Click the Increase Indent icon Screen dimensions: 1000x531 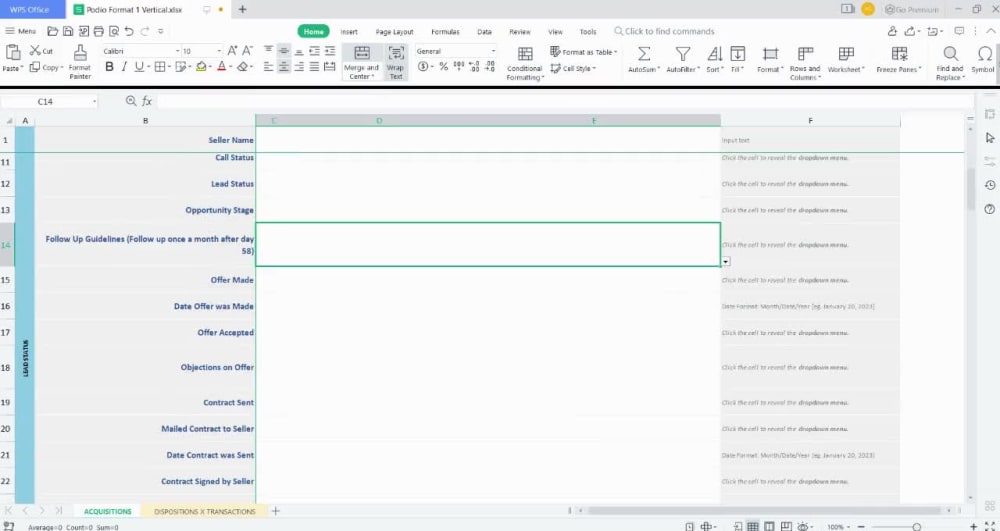click(x=330, y=51)
